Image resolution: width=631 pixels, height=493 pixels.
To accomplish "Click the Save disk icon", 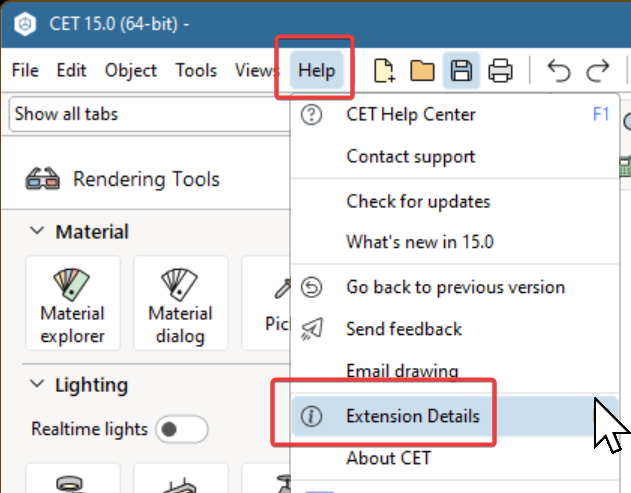I will coord(461,70).
